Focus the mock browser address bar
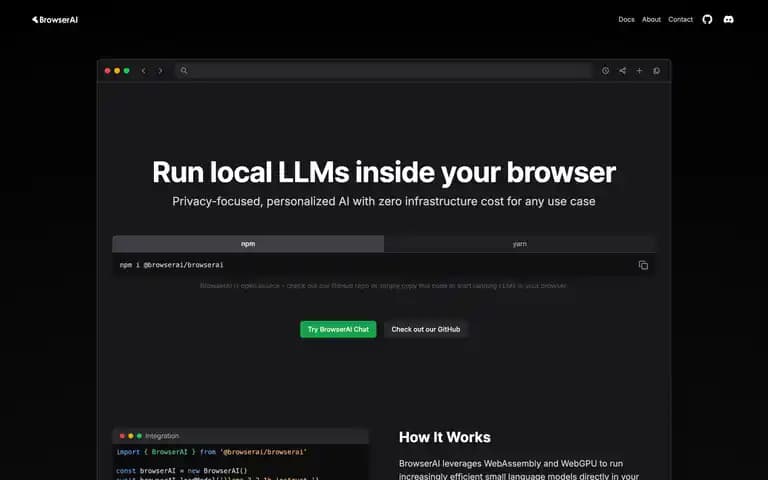 [x=384, y=71]
